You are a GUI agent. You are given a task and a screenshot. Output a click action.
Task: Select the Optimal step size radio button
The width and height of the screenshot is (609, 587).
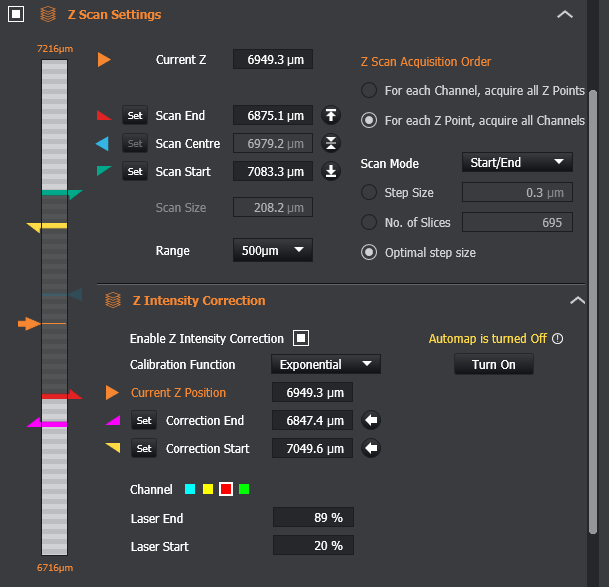tap(369, 253)
